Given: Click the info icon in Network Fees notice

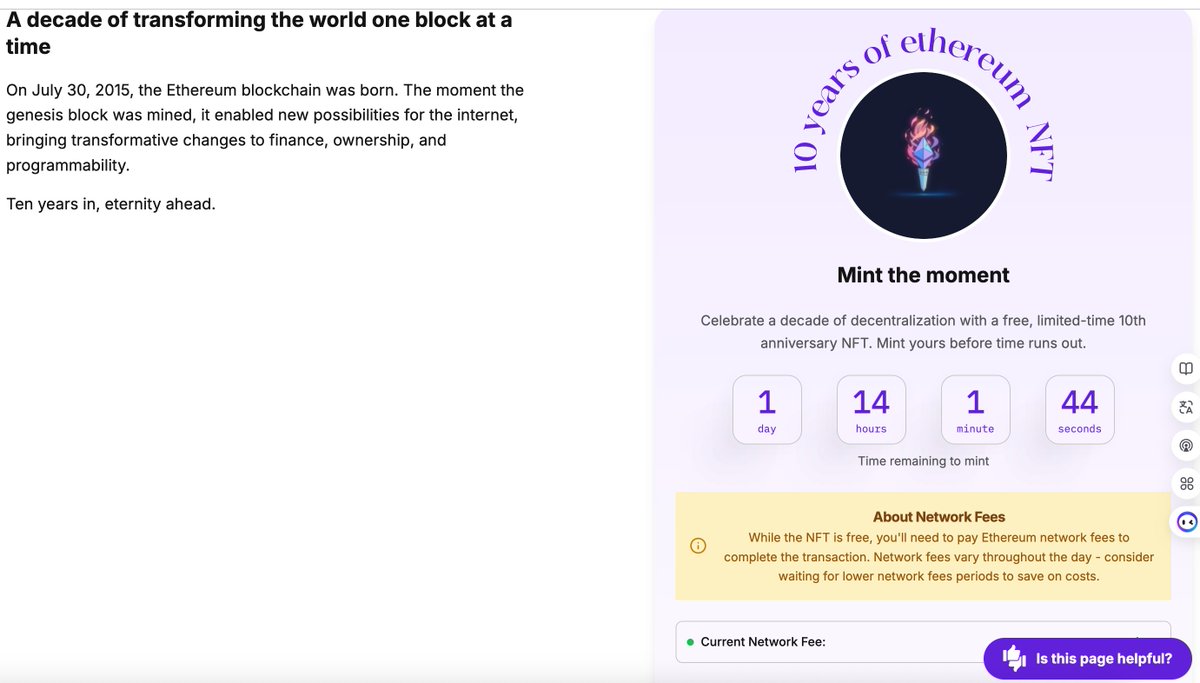Looking at the screenshot, I should (698, 546).
